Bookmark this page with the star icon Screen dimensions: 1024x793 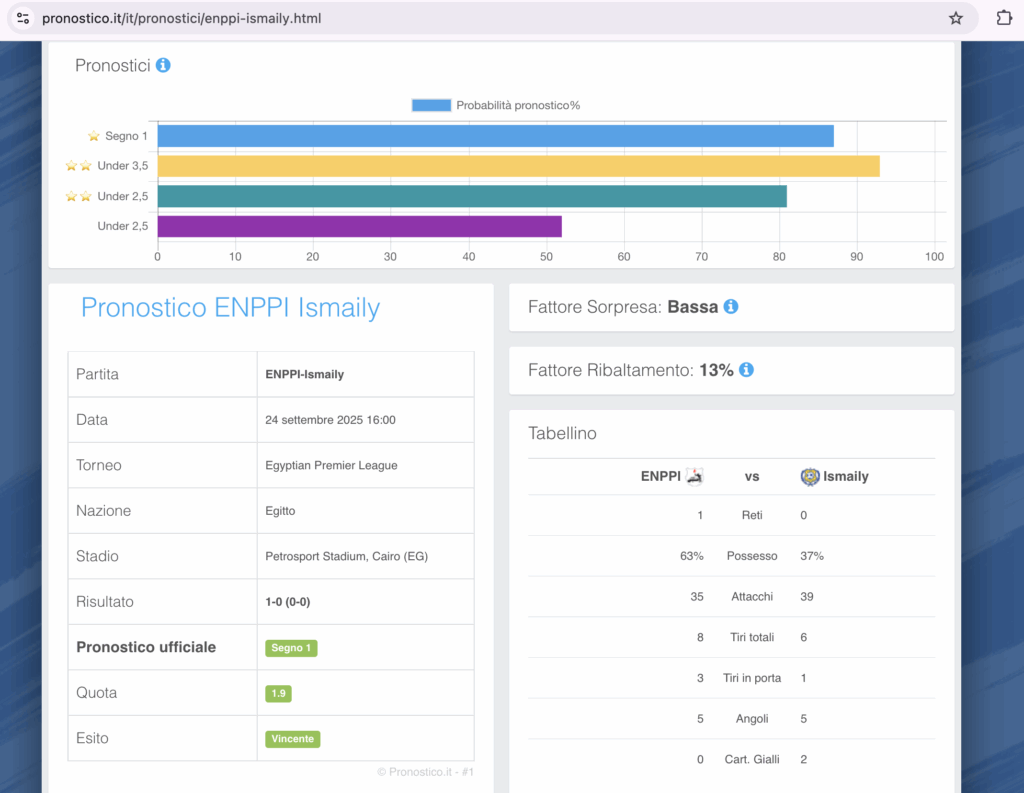click(955, 18)
